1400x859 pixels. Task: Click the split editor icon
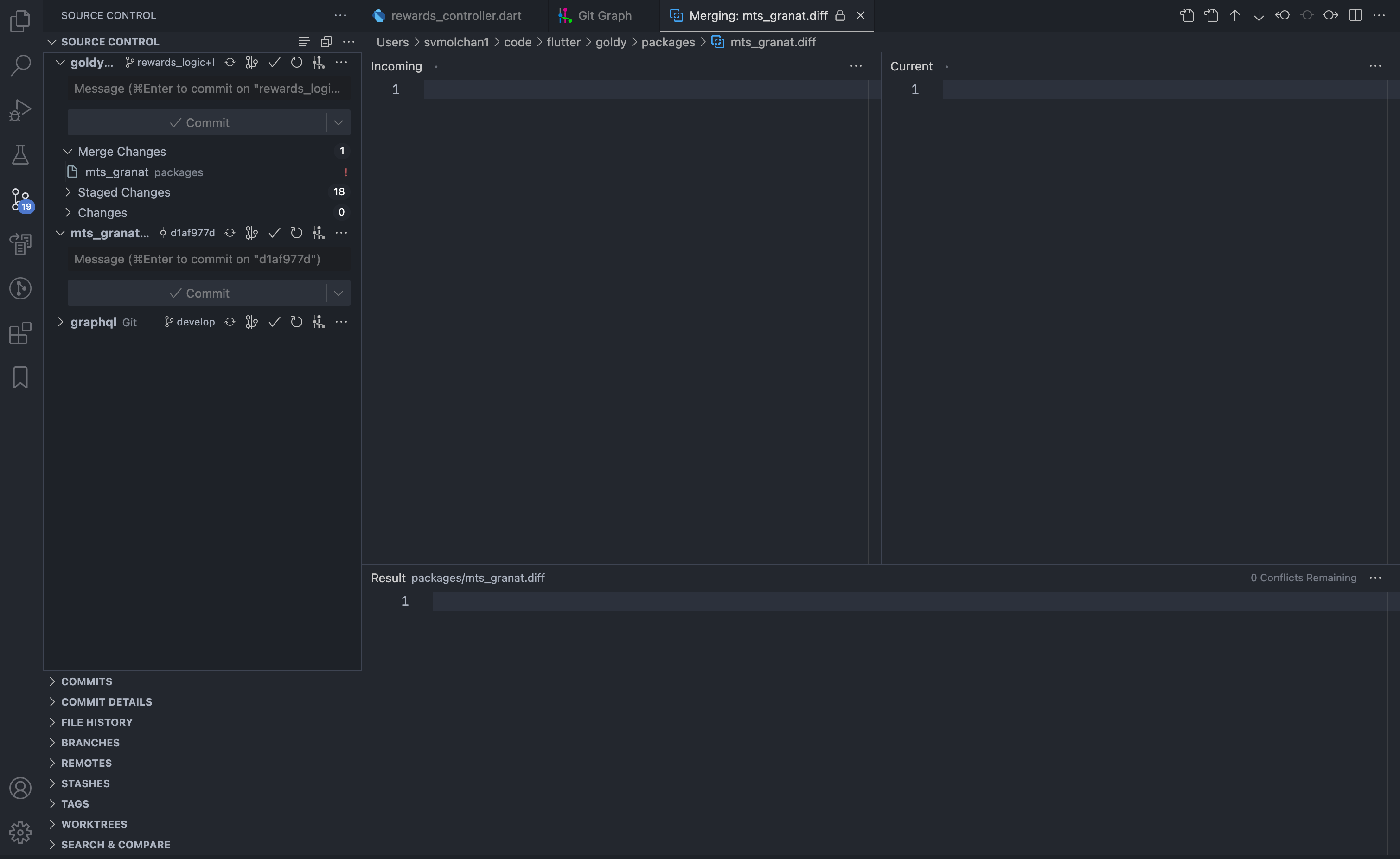(1355, 15)
